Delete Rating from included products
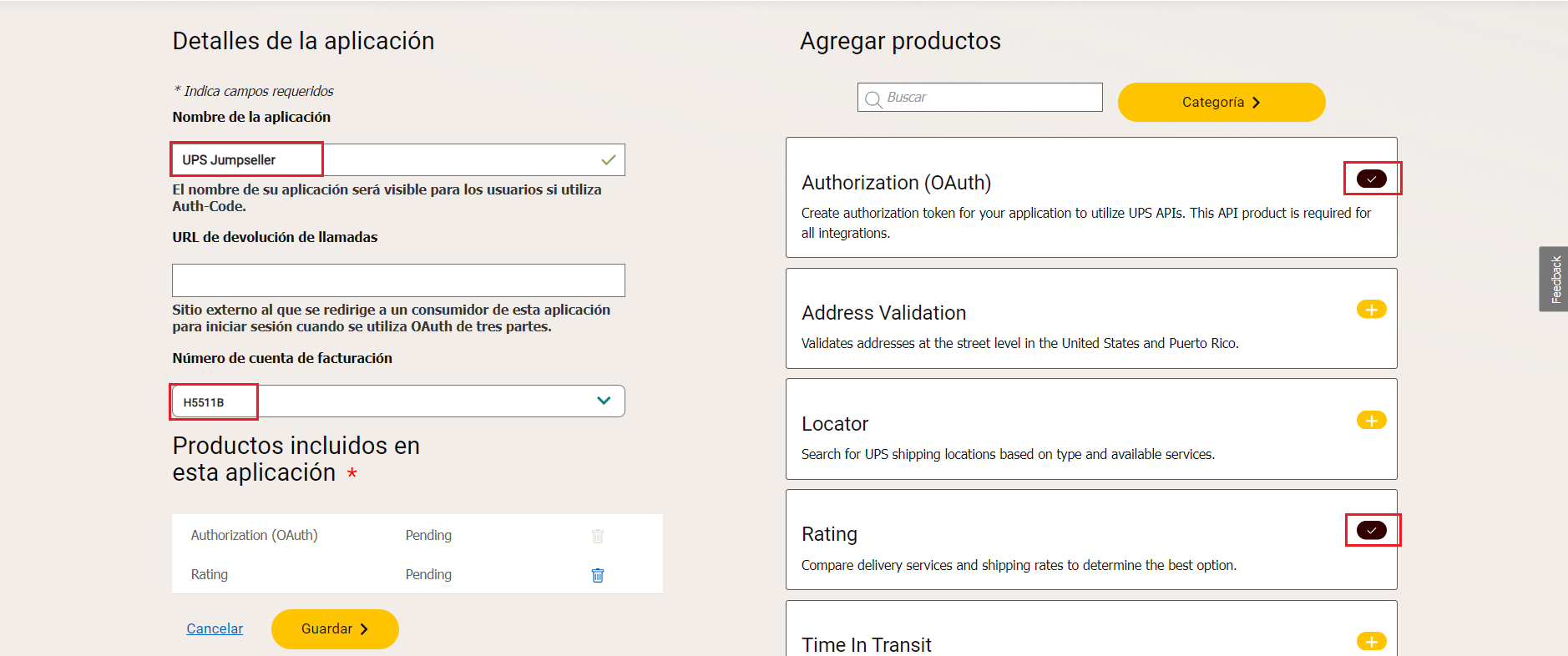Screen dimensions: 1568x656 pos(598,575)
